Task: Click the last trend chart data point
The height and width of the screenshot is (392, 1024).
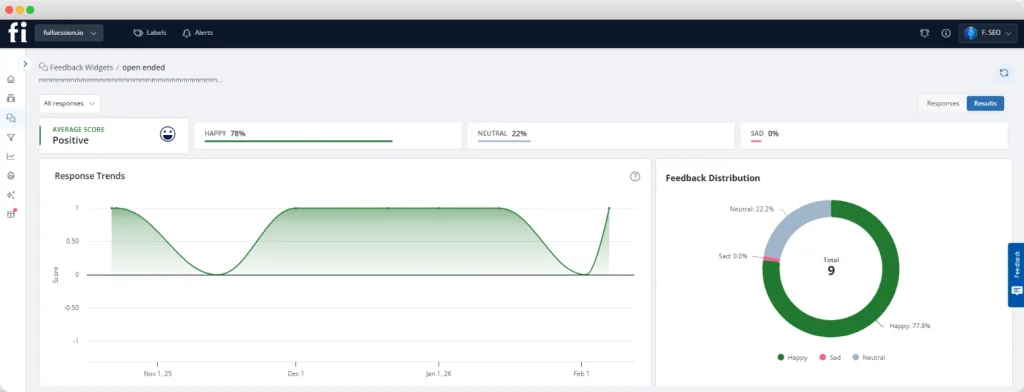Action: point(609,208)
